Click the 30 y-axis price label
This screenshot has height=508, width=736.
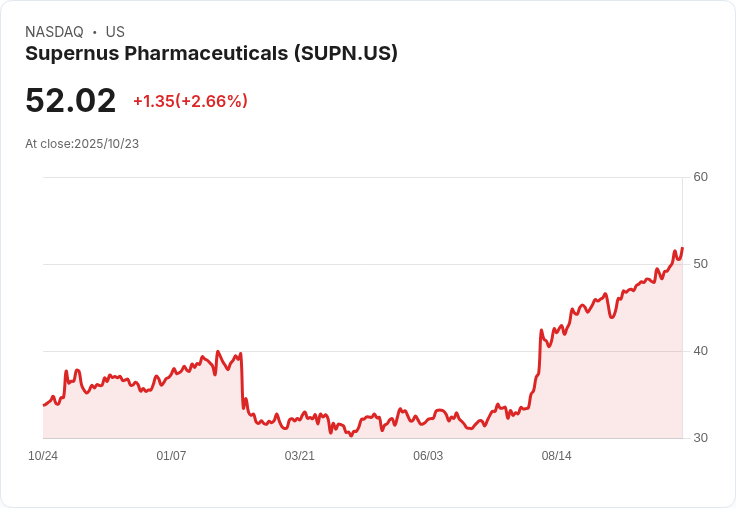click(x=700, y=438)
